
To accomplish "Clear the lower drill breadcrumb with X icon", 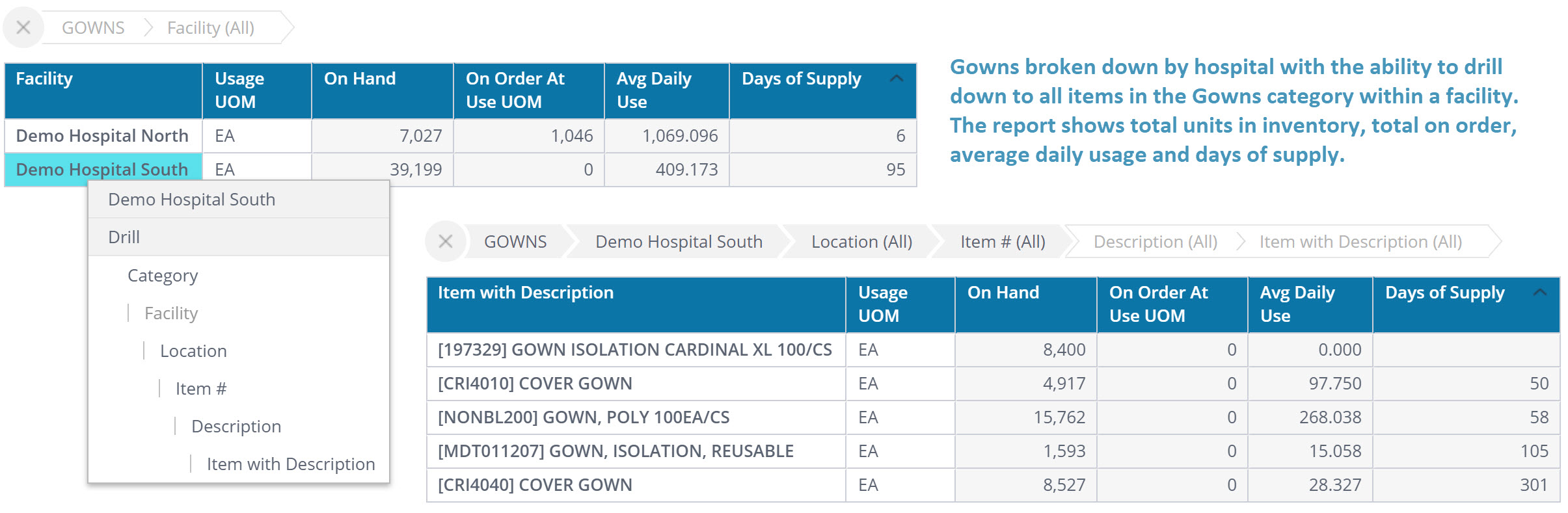I will (x=446, y=241).
